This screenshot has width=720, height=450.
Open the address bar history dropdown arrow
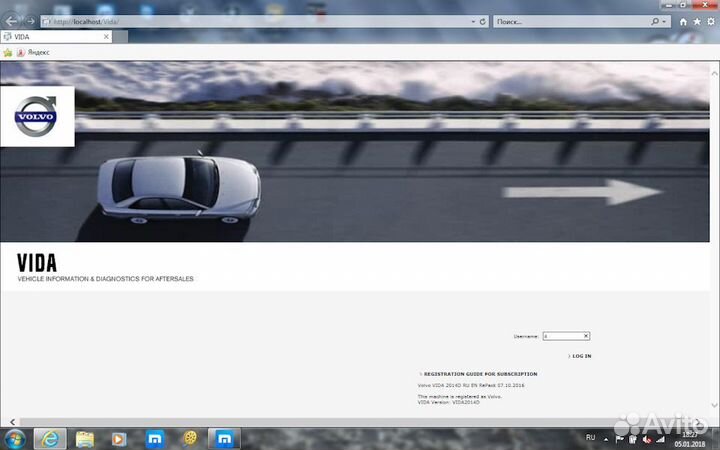coord(473,22)
